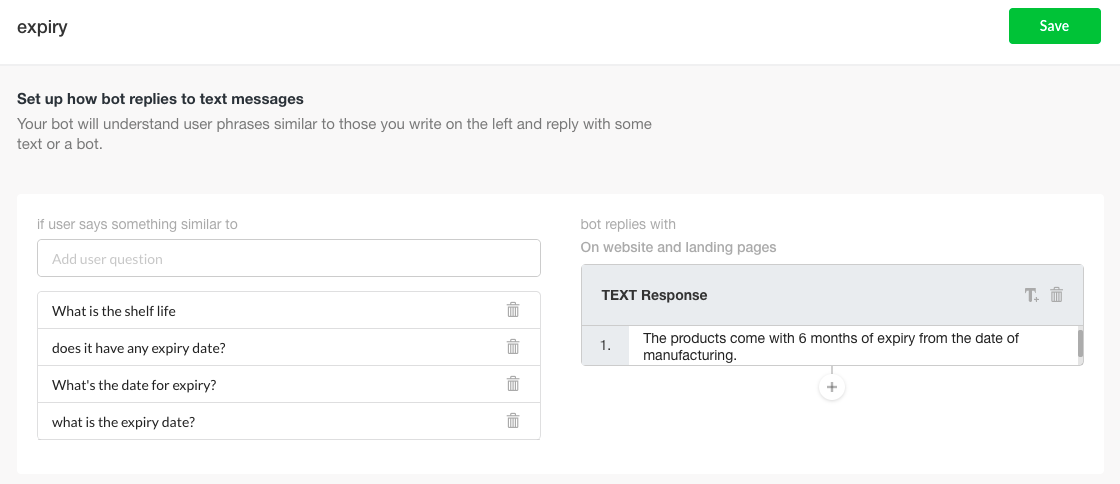Add a text variation with T+ icon
Screen dimensions: 1120x484
[x=1031, y=295]
